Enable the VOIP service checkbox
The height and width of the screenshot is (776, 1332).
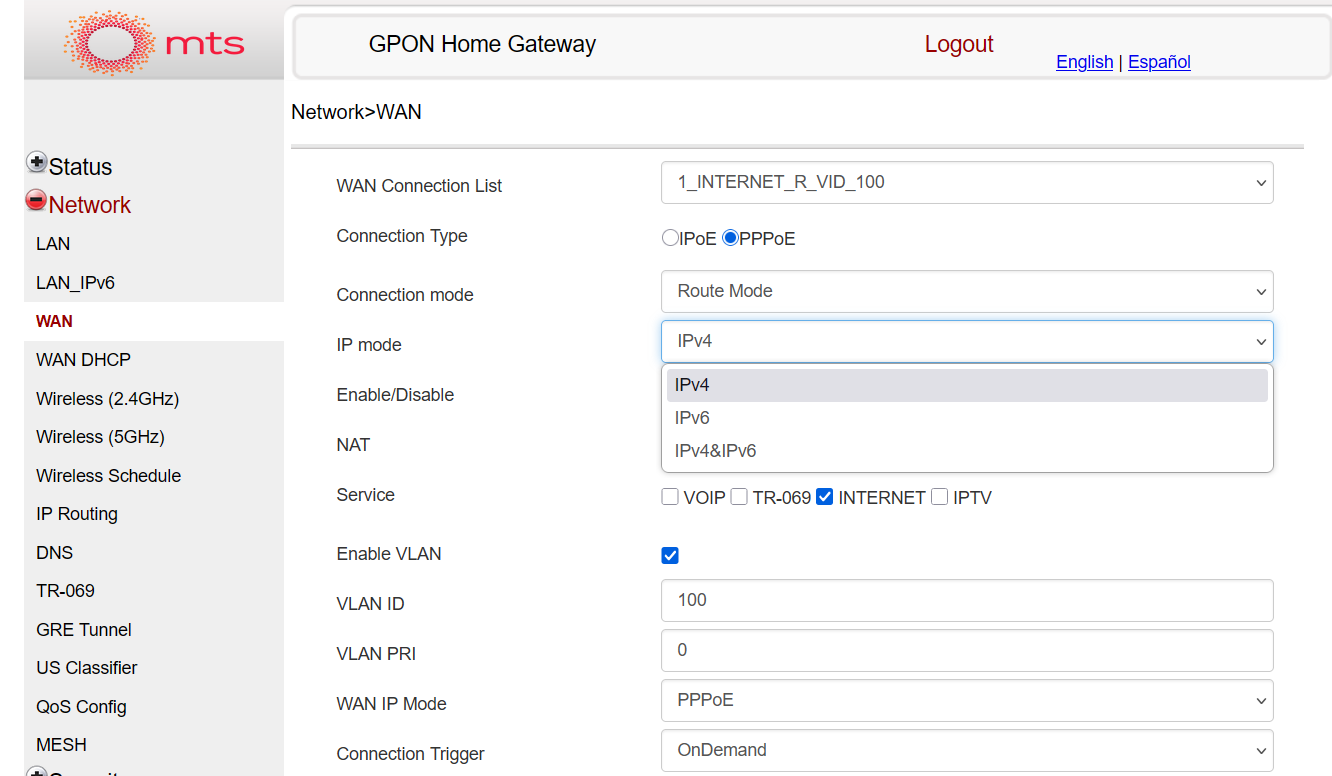click(670, 497)
